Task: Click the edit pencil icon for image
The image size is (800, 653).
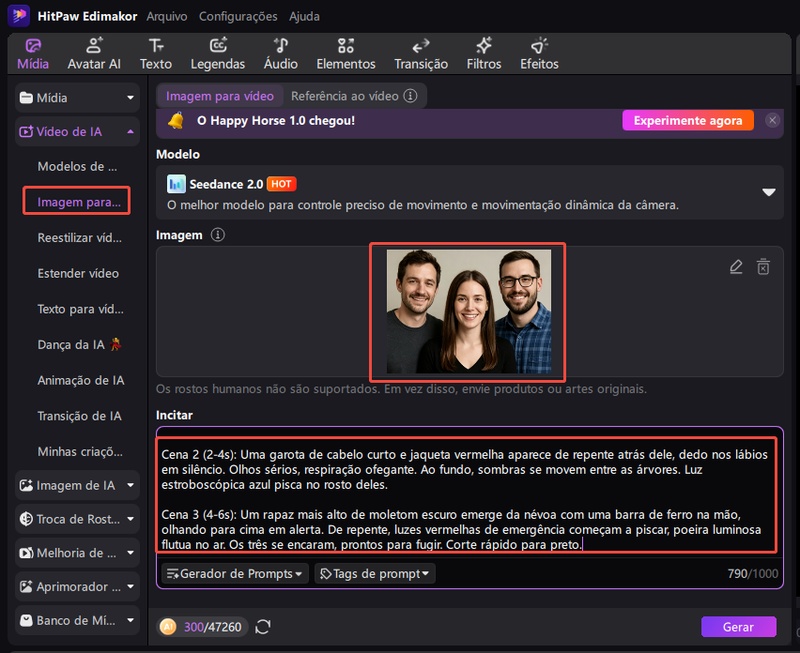Action: (736, 266)
